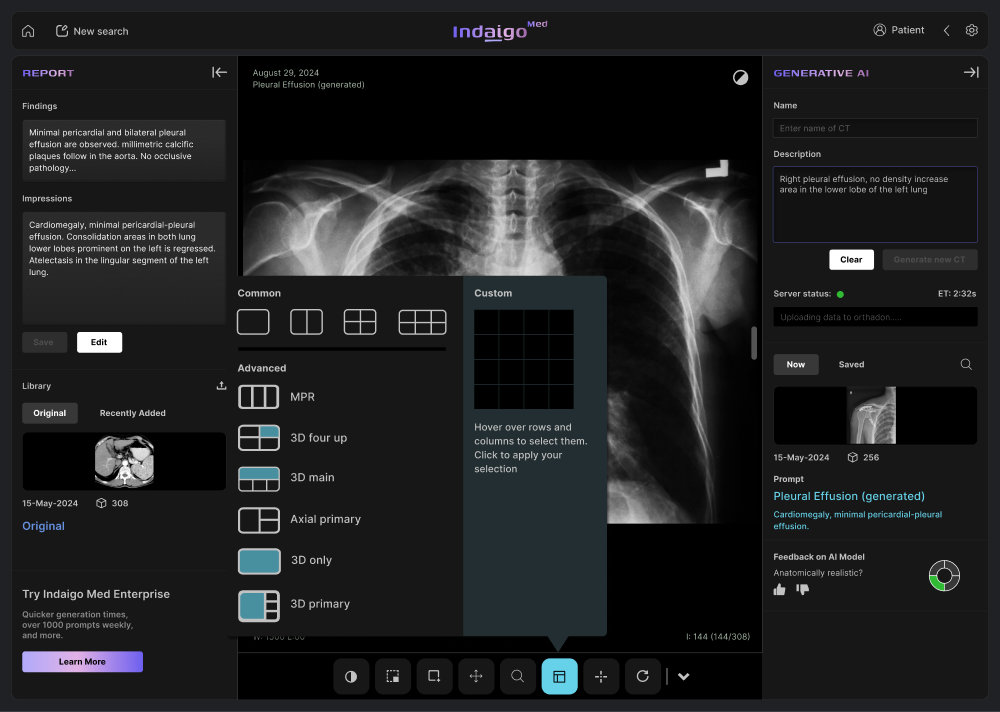Screen dimensions: 1000x712
Task: Open the abdominal CT thumbnail in Library
Action: pyautogui.click(x=124, y=461)
